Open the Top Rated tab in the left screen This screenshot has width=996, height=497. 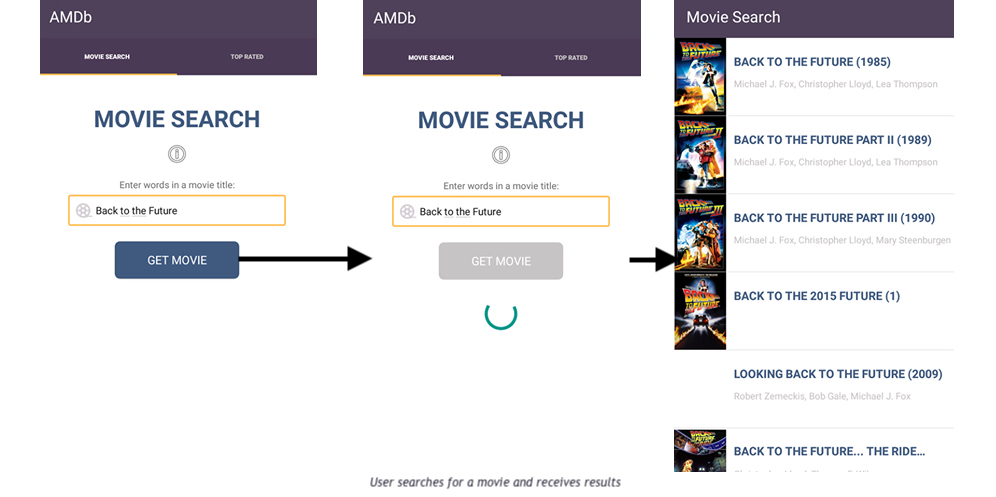coord(247,57)
